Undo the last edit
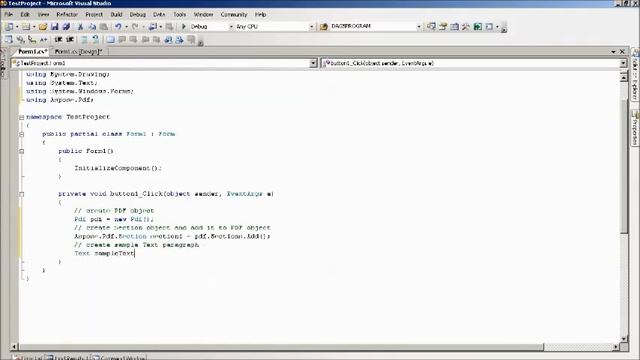Image resolution: width=640 pixels, height=360 pixels. [118, 27]
